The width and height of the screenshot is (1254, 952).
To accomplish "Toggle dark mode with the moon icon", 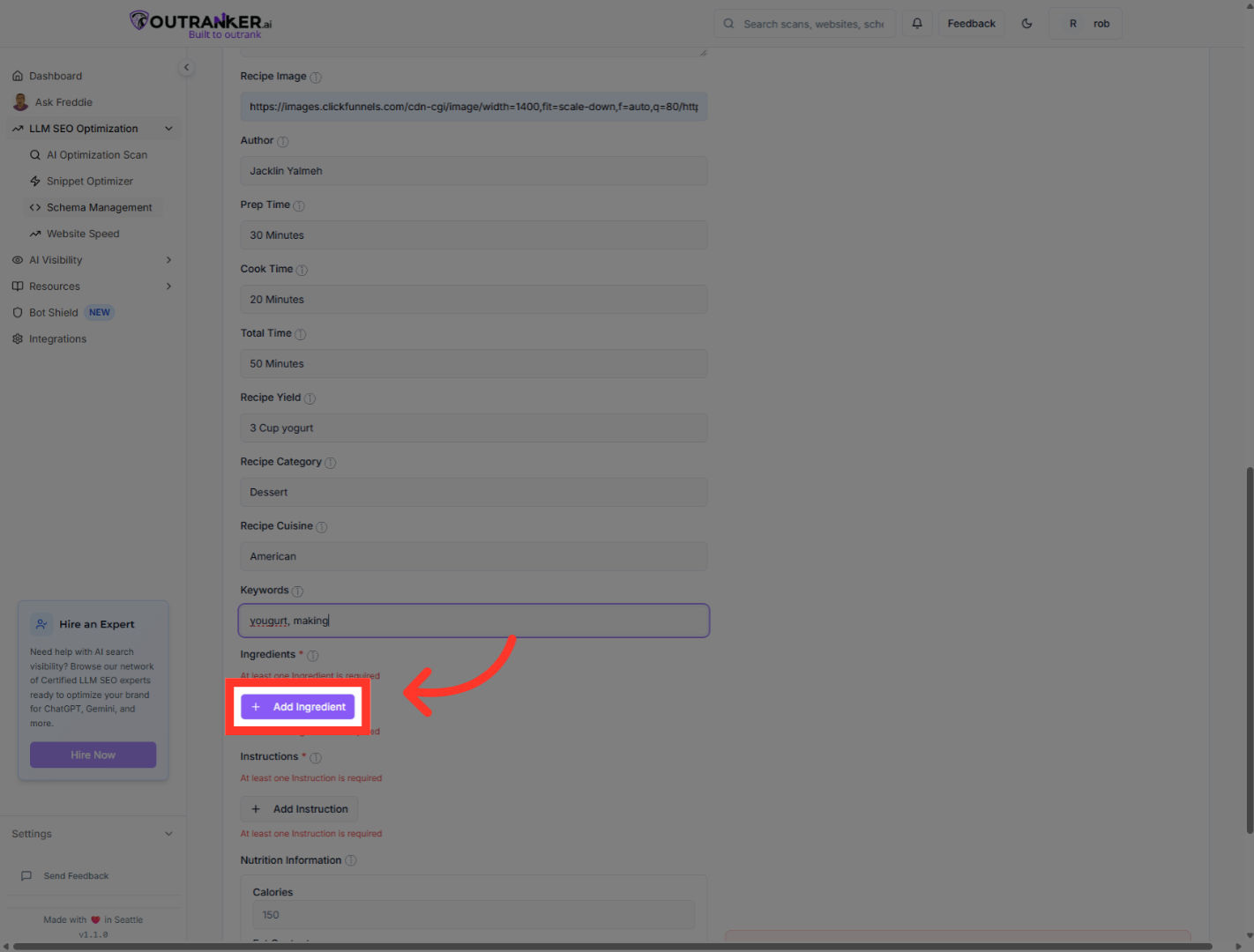I will pos(1026,23).
